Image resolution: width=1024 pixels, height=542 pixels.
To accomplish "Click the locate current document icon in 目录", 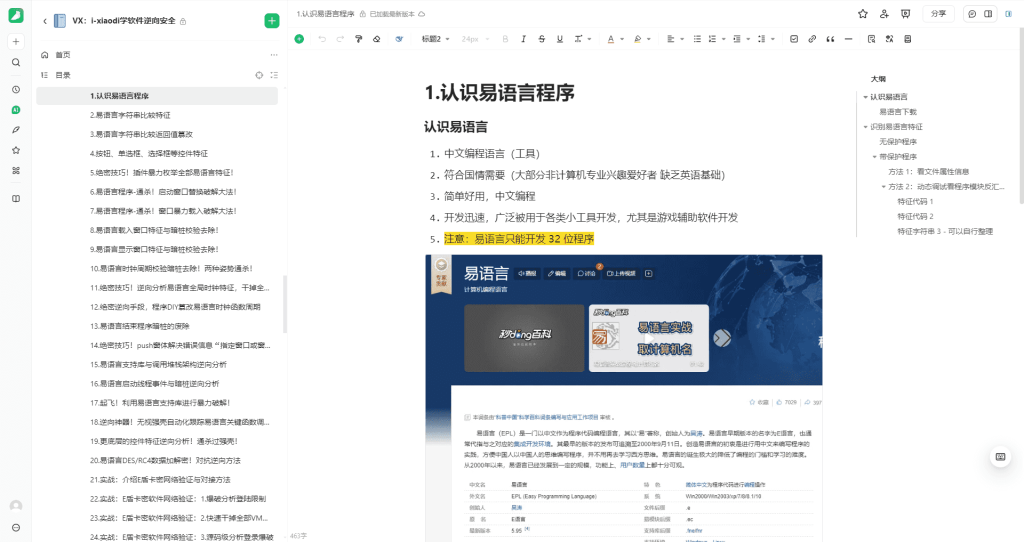I will pos(259,75).
